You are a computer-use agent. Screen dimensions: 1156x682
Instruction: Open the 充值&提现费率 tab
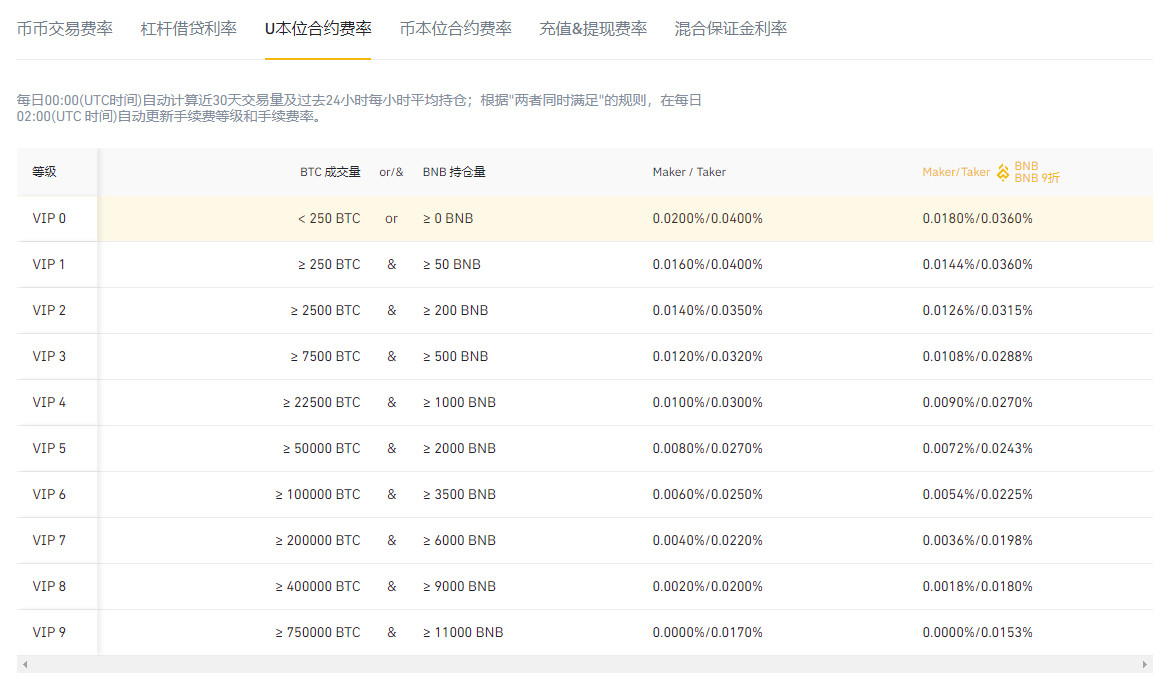(593, 29)
